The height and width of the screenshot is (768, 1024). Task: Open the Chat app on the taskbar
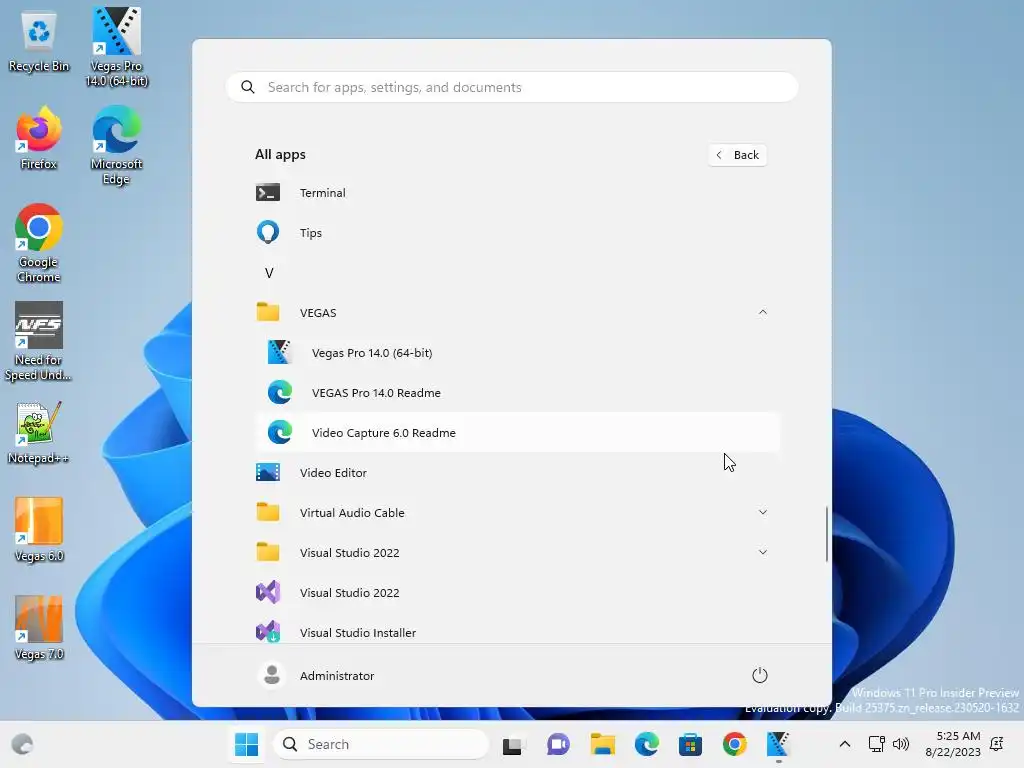558,744
